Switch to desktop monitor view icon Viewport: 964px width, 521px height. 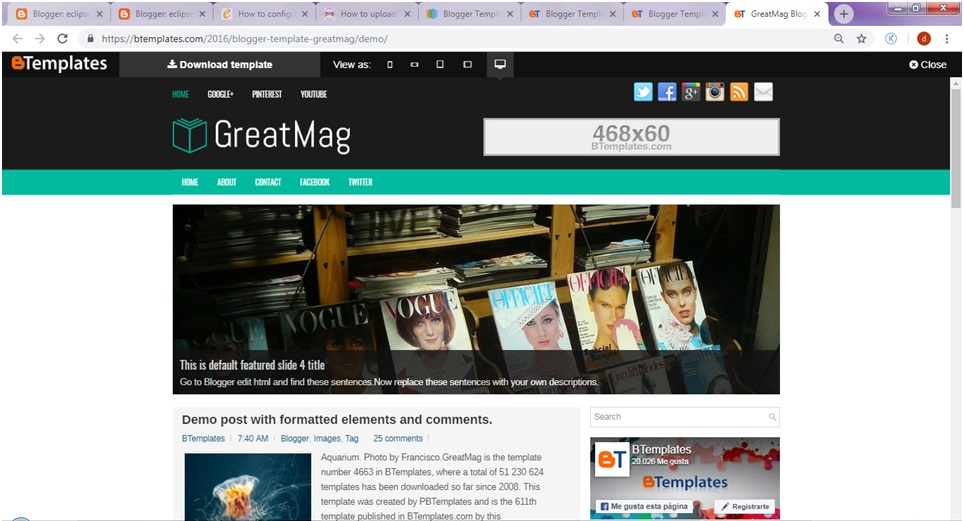pyautogui.click(x=500, y=64)
